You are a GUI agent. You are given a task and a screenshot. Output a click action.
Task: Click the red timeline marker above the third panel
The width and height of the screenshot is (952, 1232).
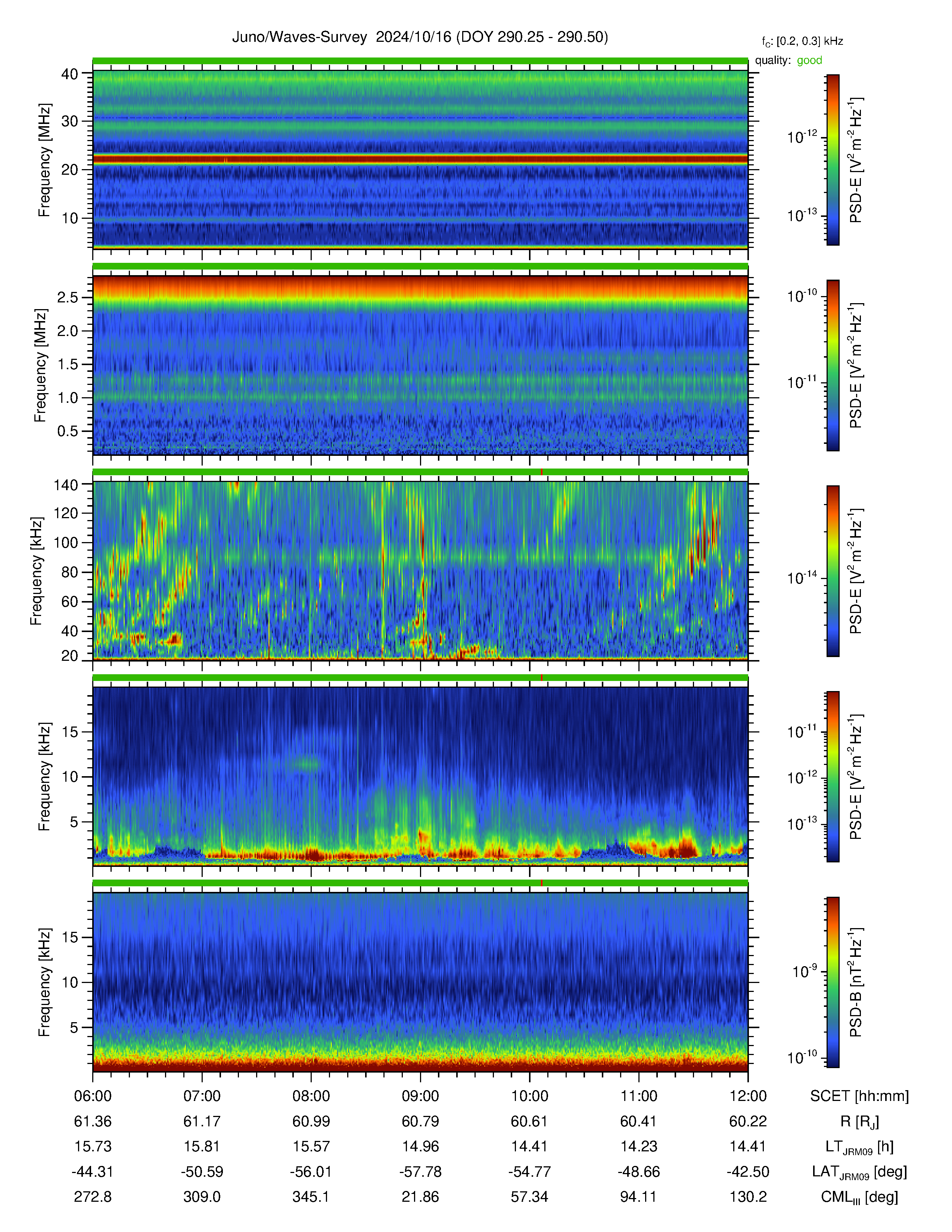coord(541,472)
